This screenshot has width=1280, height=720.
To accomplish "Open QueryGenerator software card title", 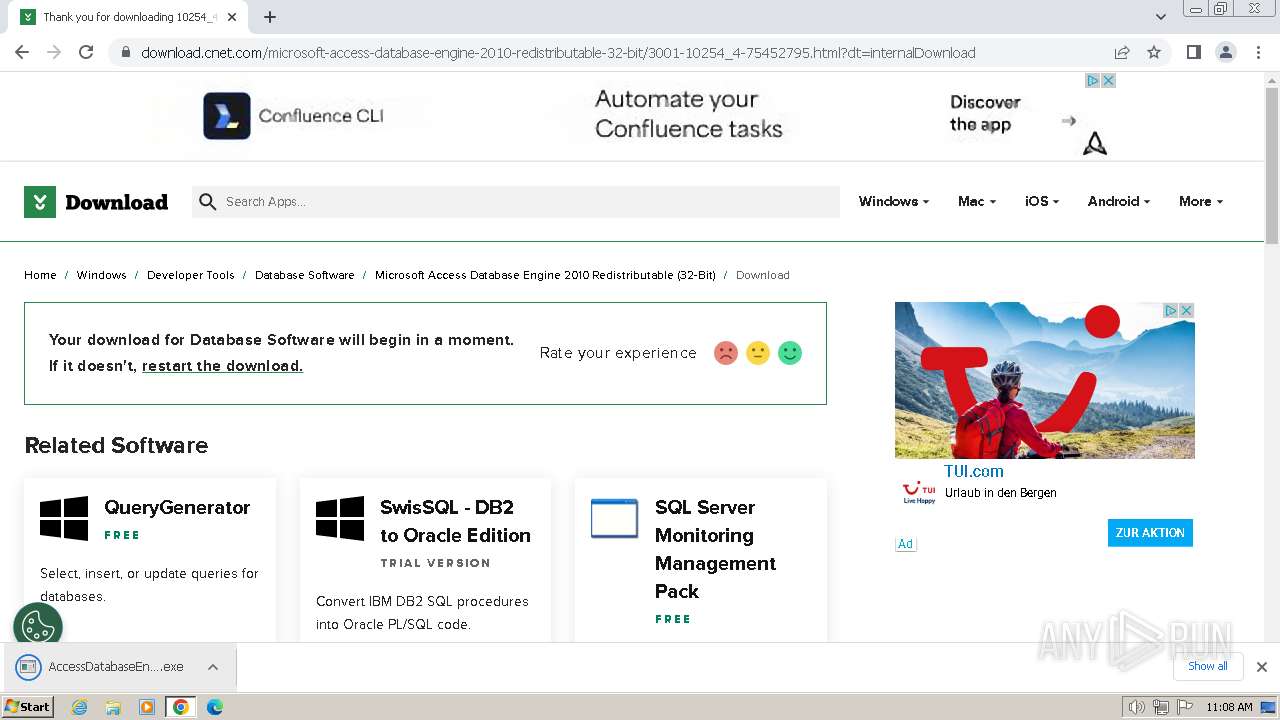I will [x=177, y=507].
